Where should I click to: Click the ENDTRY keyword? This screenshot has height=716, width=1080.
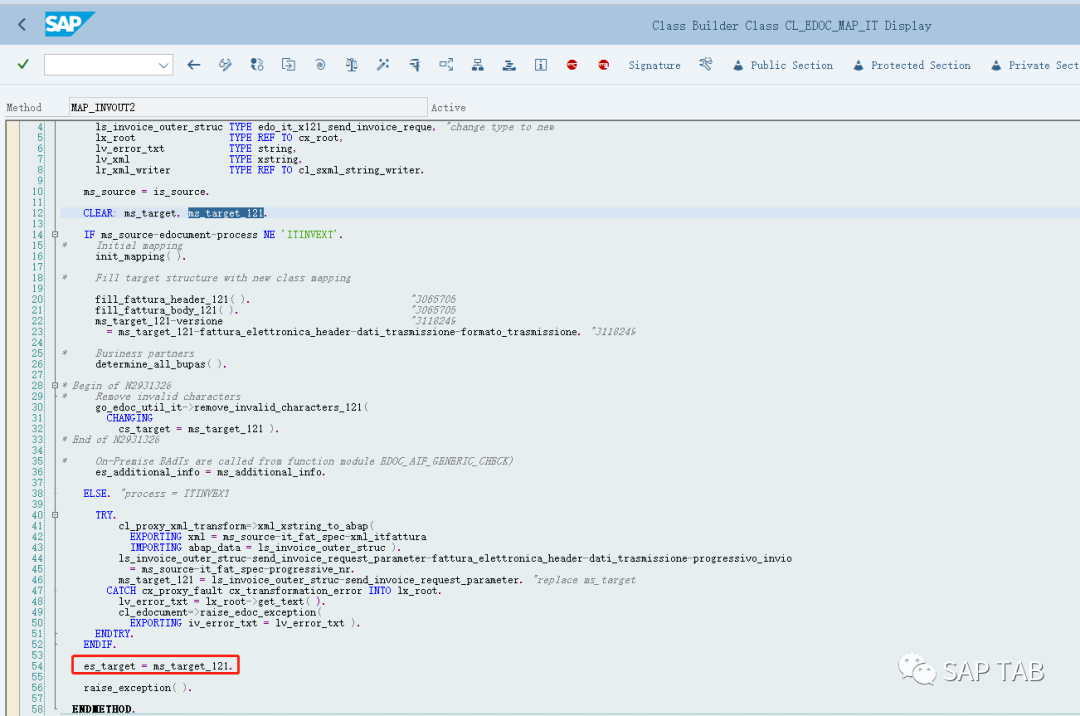(114, 633)
